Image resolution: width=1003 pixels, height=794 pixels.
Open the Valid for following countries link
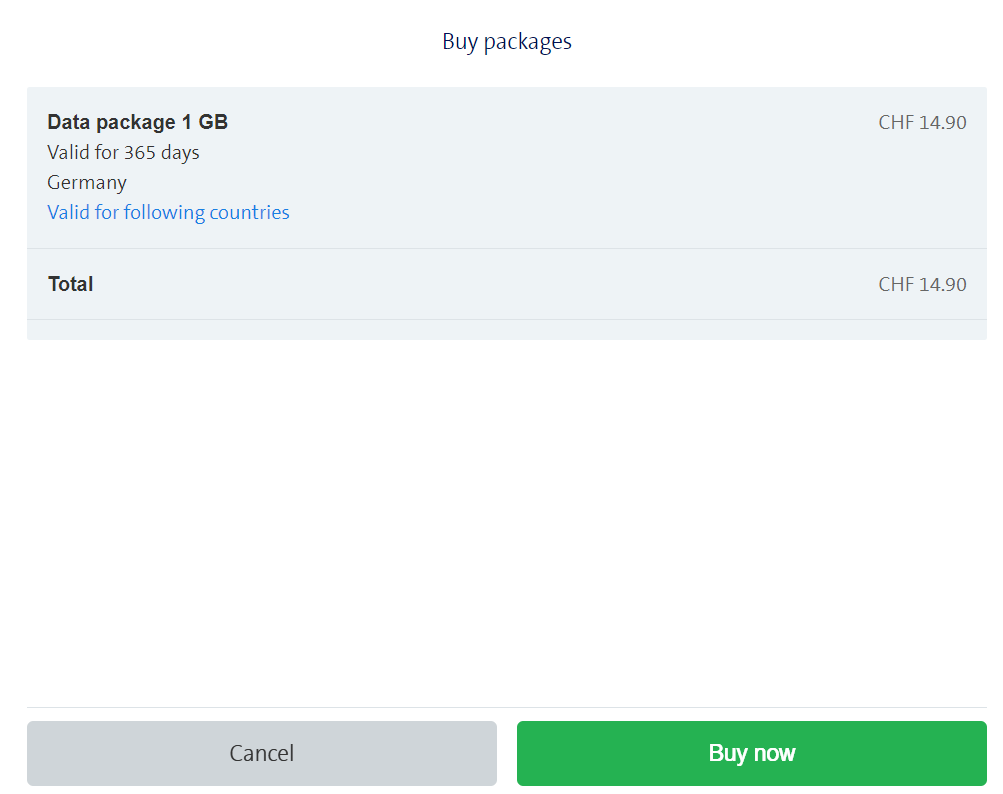[x=168, y=212]
